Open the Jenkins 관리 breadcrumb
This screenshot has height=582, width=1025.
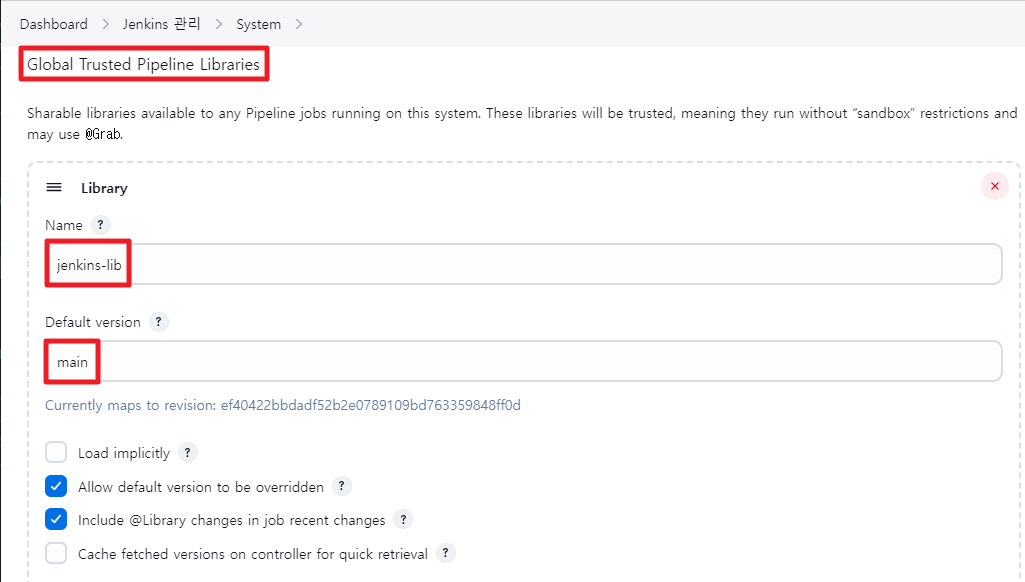161,24
